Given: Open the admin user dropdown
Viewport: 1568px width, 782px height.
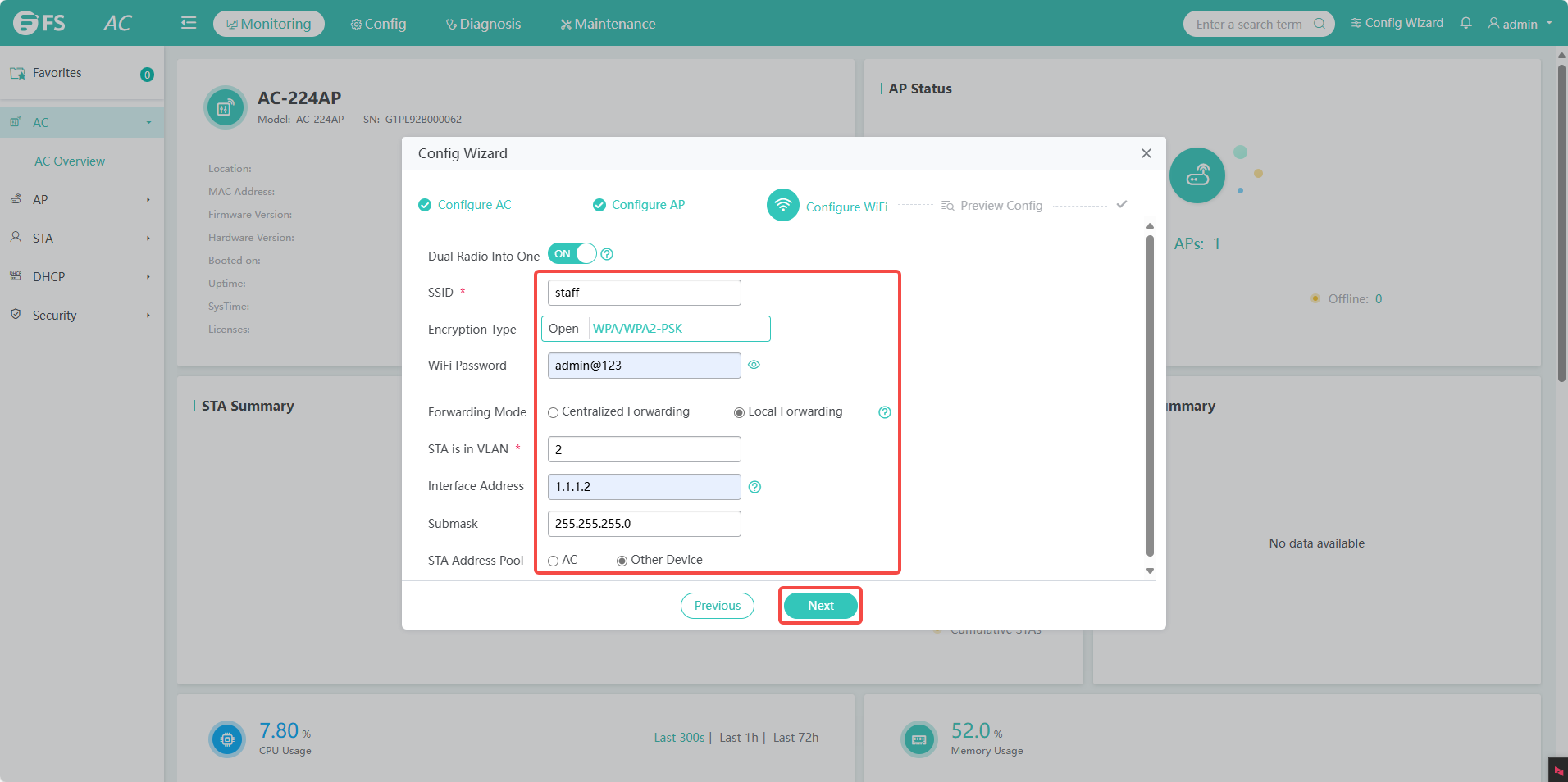Looking at the screenshot, I should [x=1520, y=24].
